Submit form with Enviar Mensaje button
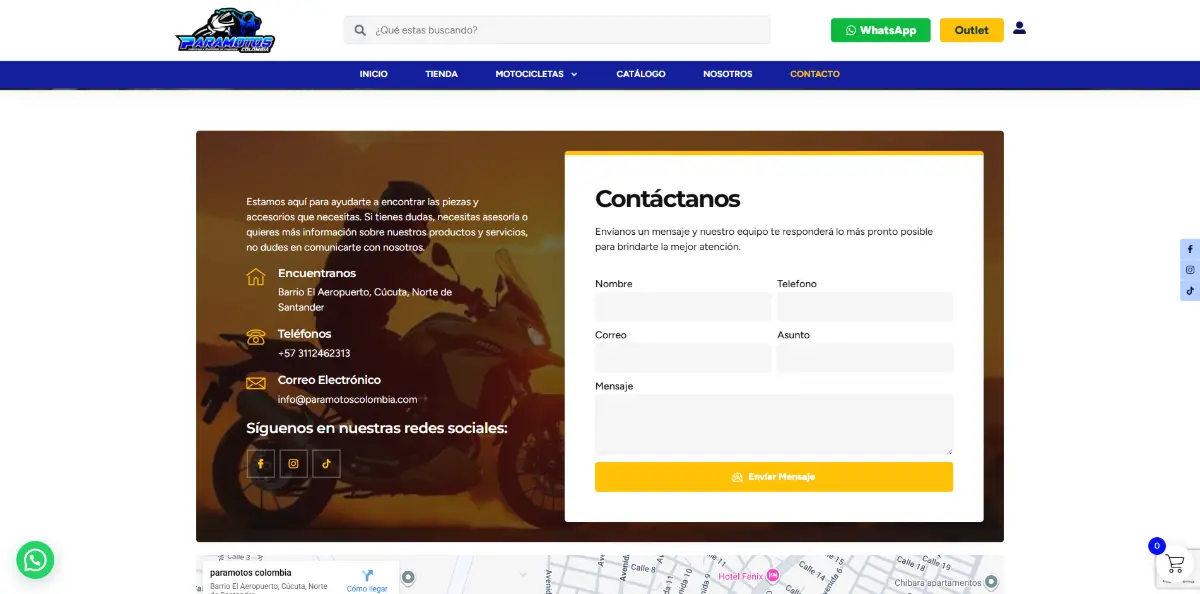 (774, 477)
